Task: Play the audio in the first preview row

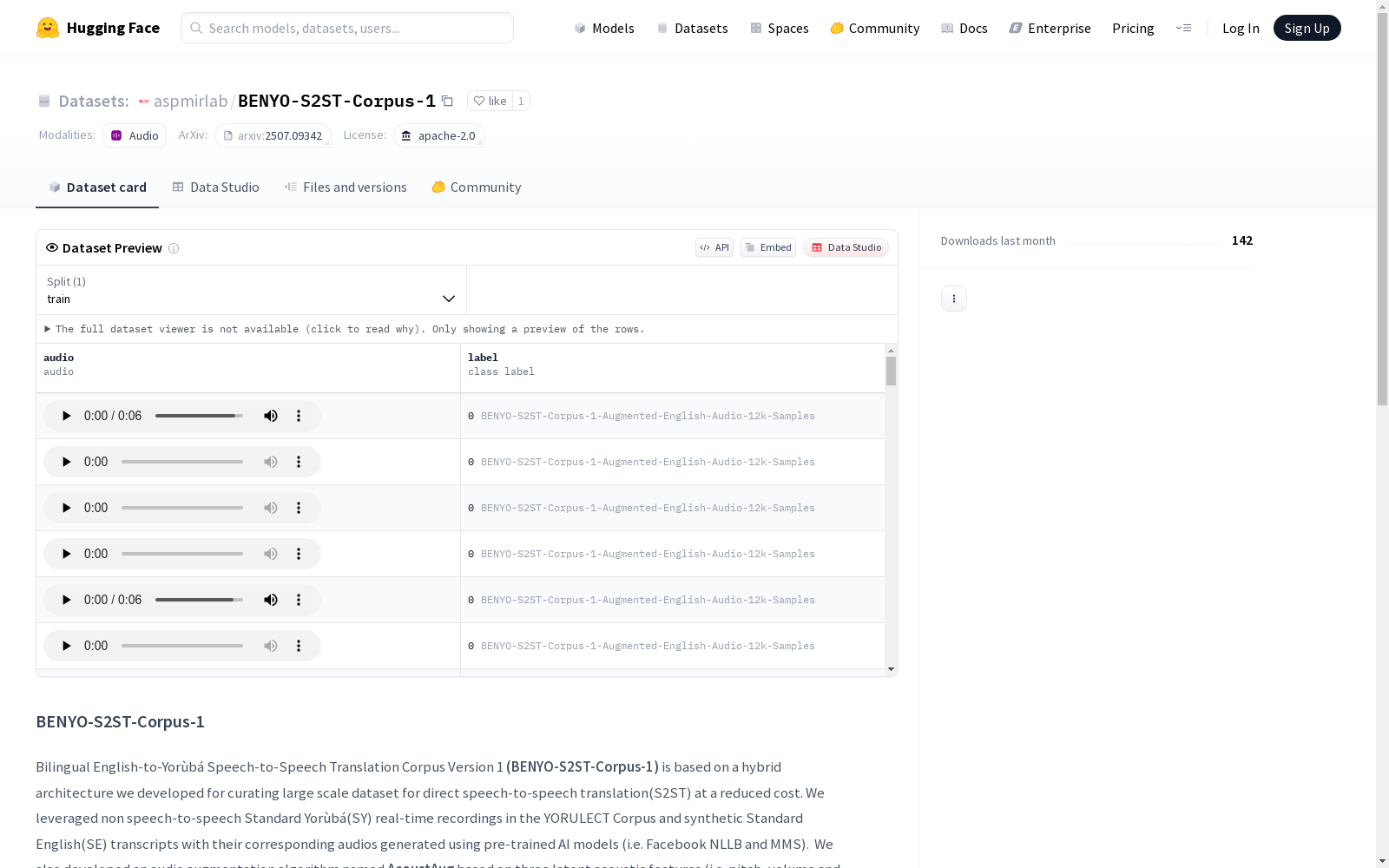Action: pyautogui.click(x=66, y=416)
